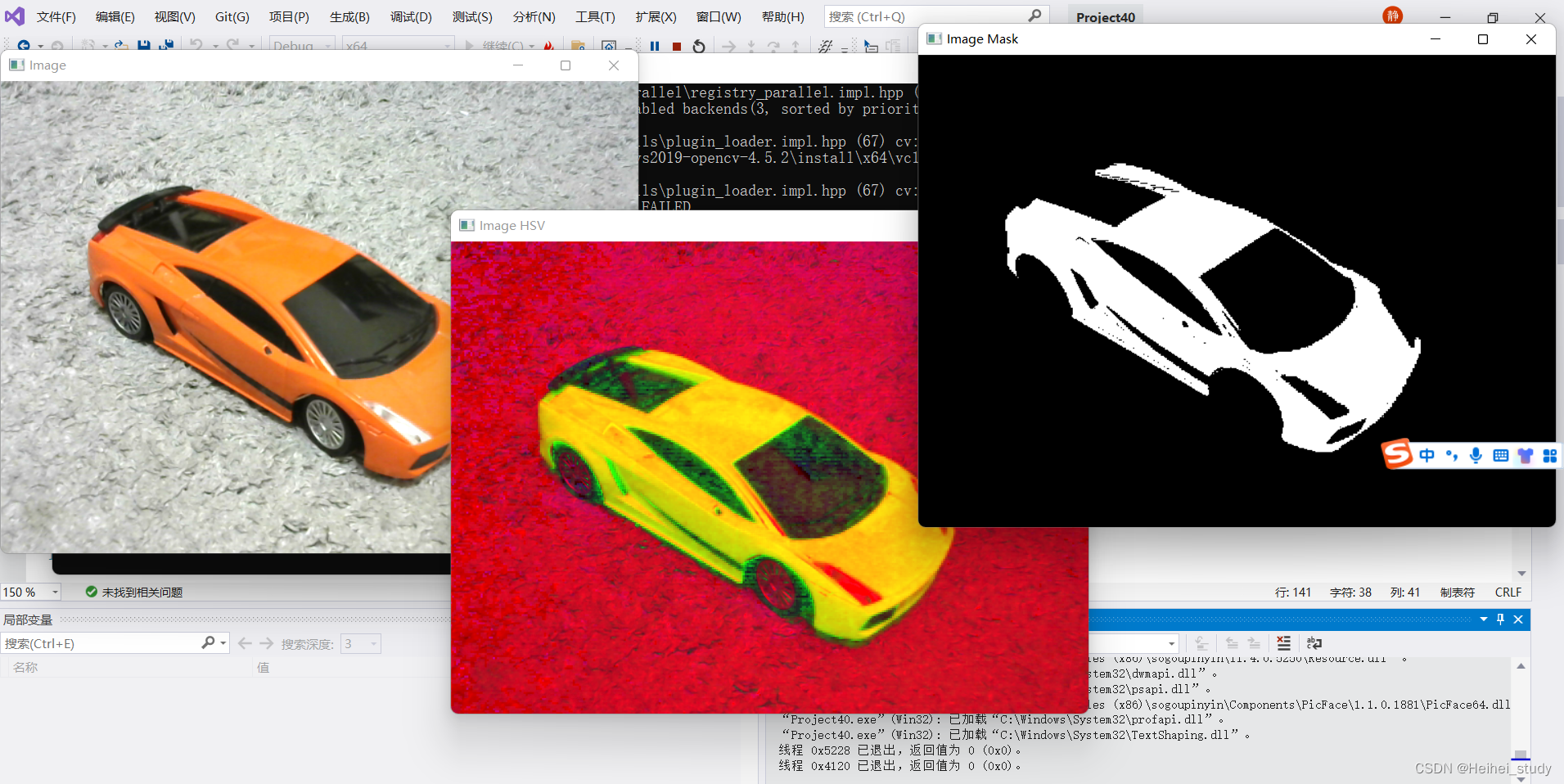The image size is (1564, 784).
Task: Open the Git(G) menu
Action: click(232, 16)
